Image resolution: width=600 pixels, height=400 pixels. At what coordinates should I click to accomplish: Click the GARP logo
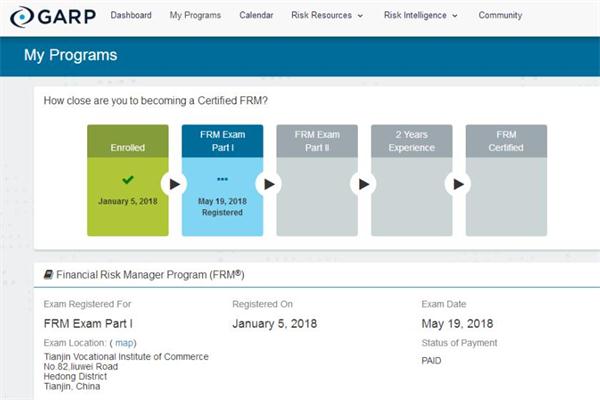coord(53,17)
